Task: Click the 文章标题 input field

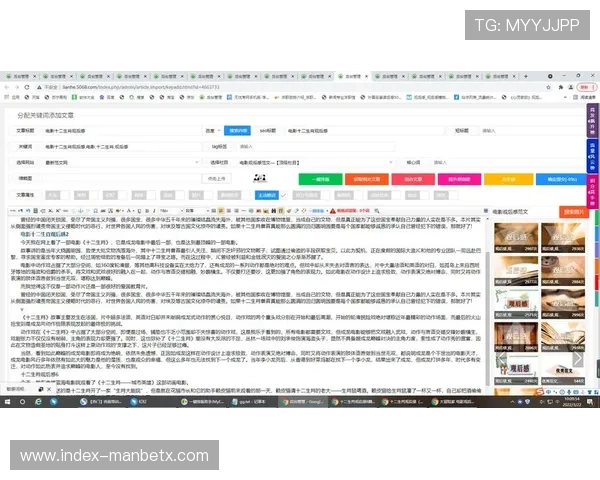Action: (x=121, y=131)
